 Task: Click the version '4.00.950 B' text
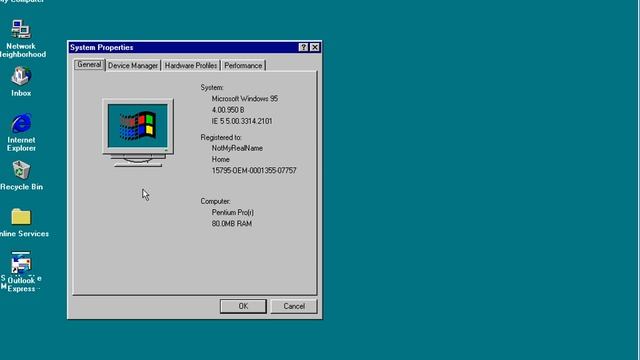point(228,110)
